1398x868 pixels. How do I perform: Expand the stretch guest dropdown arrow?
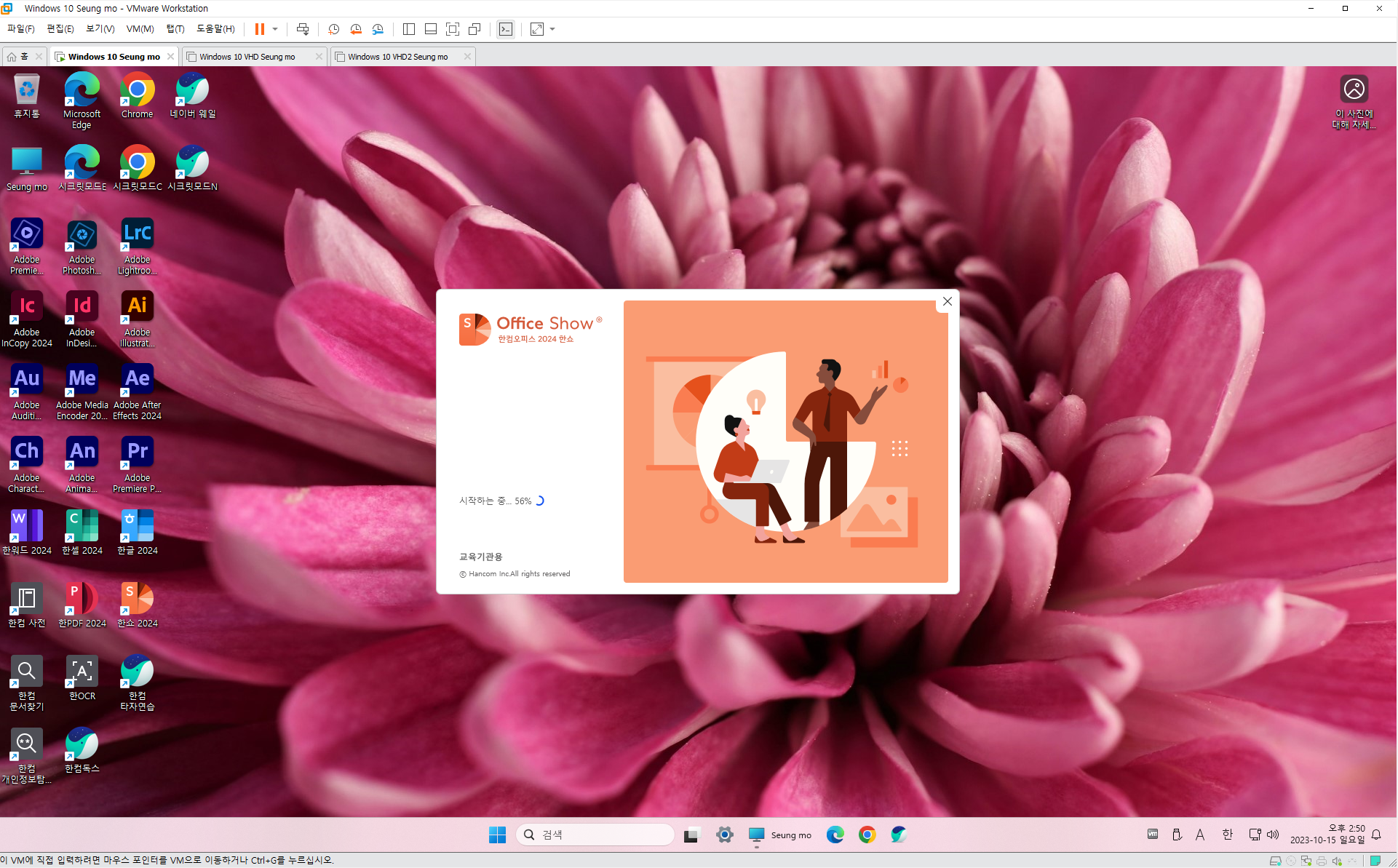[x=552, y=29]
